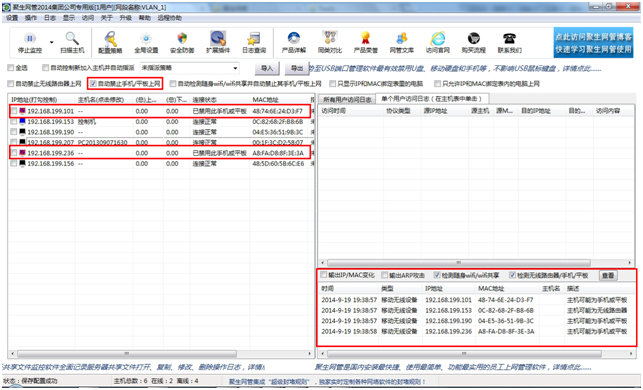Click the 扫描主机 magnifier icon
The image size is (643, 390).
(x=72, y=39)
